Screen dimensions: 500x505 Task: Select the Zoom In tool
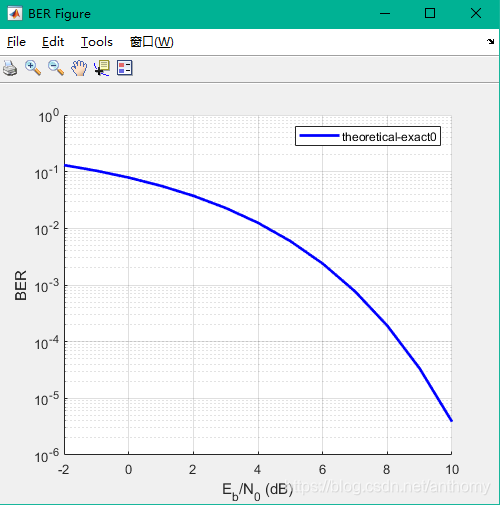pyautogui.click(x=33, y=68)
